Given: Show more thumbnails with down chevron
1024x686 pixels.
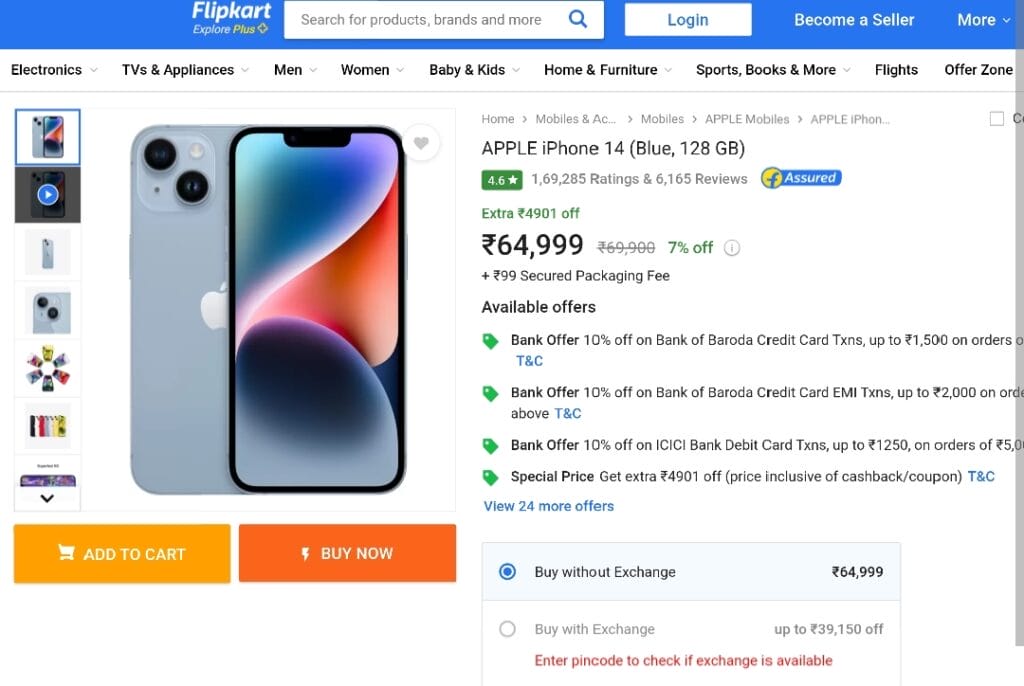Looking at the screenshot, I should click(x=47, y=498).
